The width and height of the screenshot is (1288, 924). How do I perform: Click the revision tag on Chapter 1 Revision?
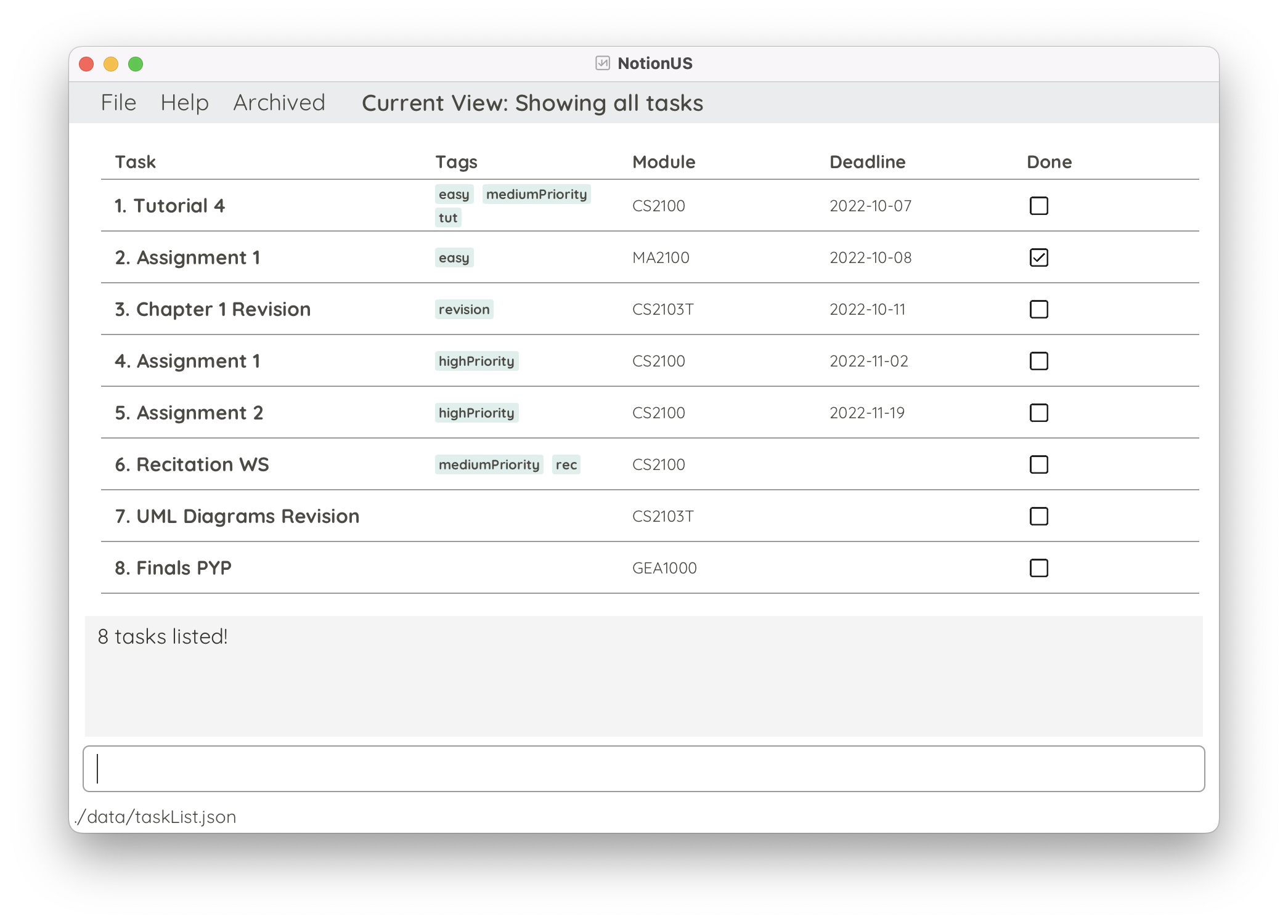[463, 309]
